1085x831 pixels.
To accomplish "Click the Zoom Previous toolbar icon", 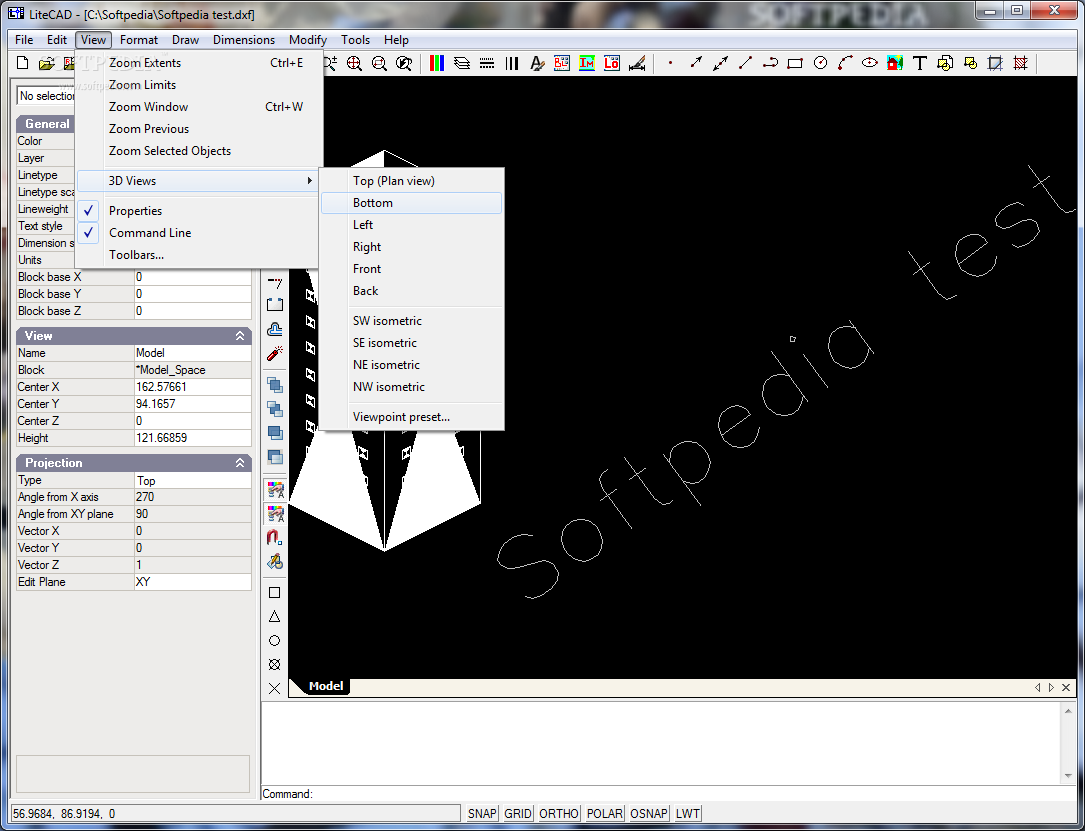I will click(404, 64).
